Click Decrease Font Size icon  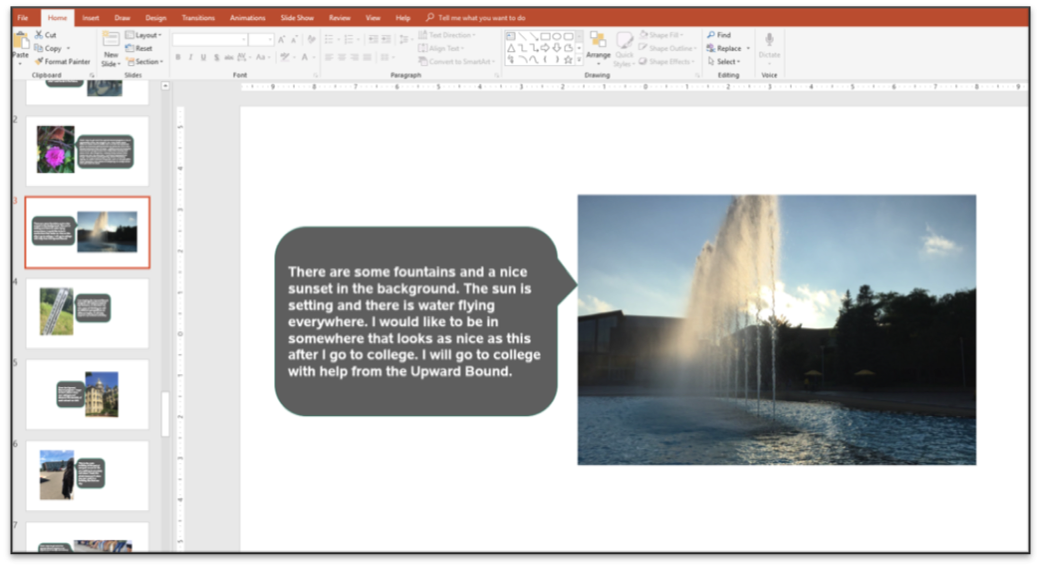coord(294,40)
